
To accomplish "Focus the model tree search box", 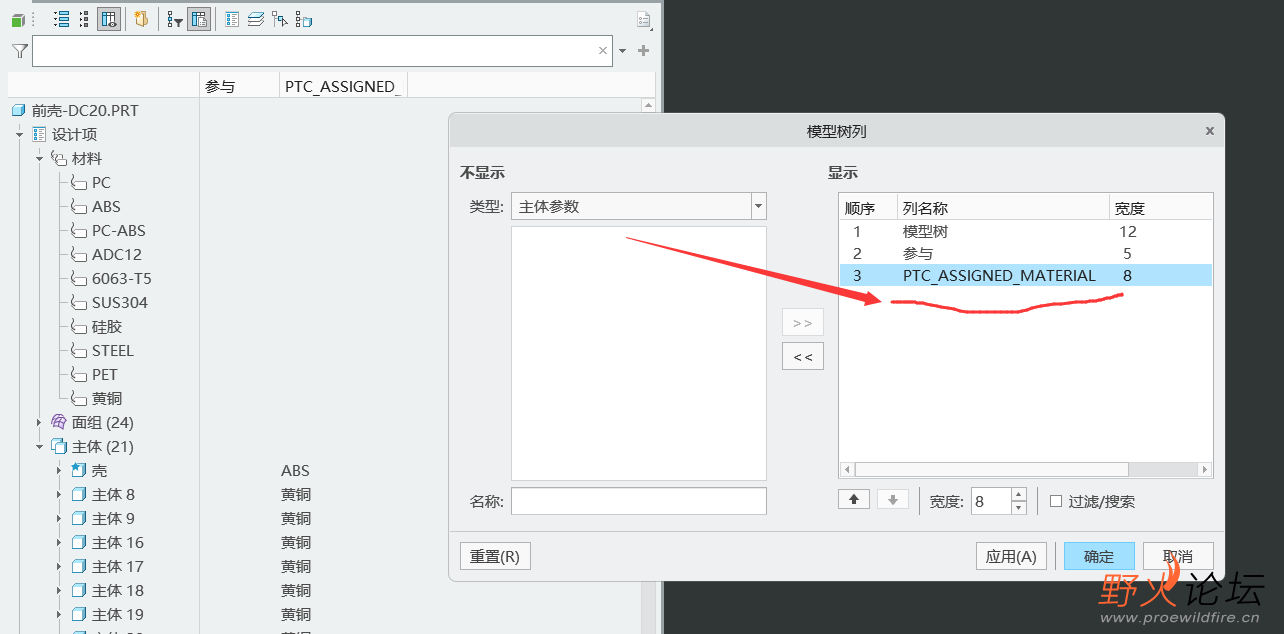I will point(322,51).
